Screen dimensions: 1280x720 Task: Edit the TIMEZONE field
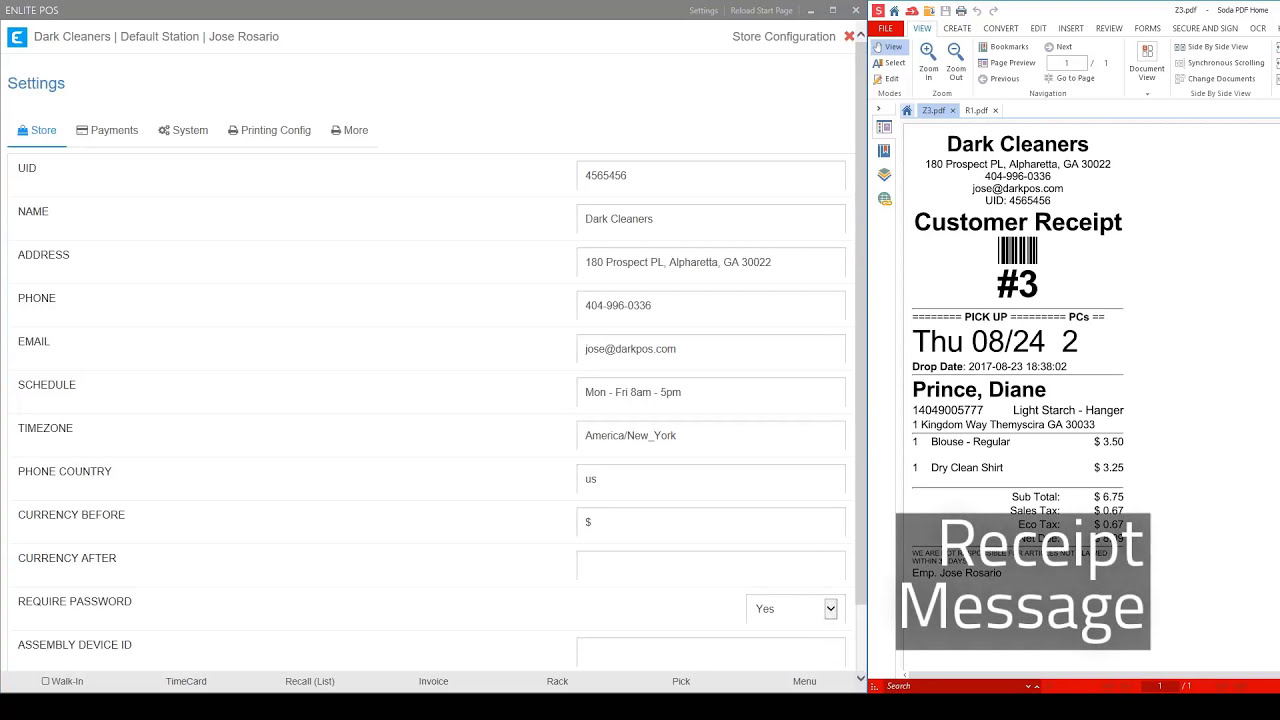pyautogui.click(x=711, y=435)
